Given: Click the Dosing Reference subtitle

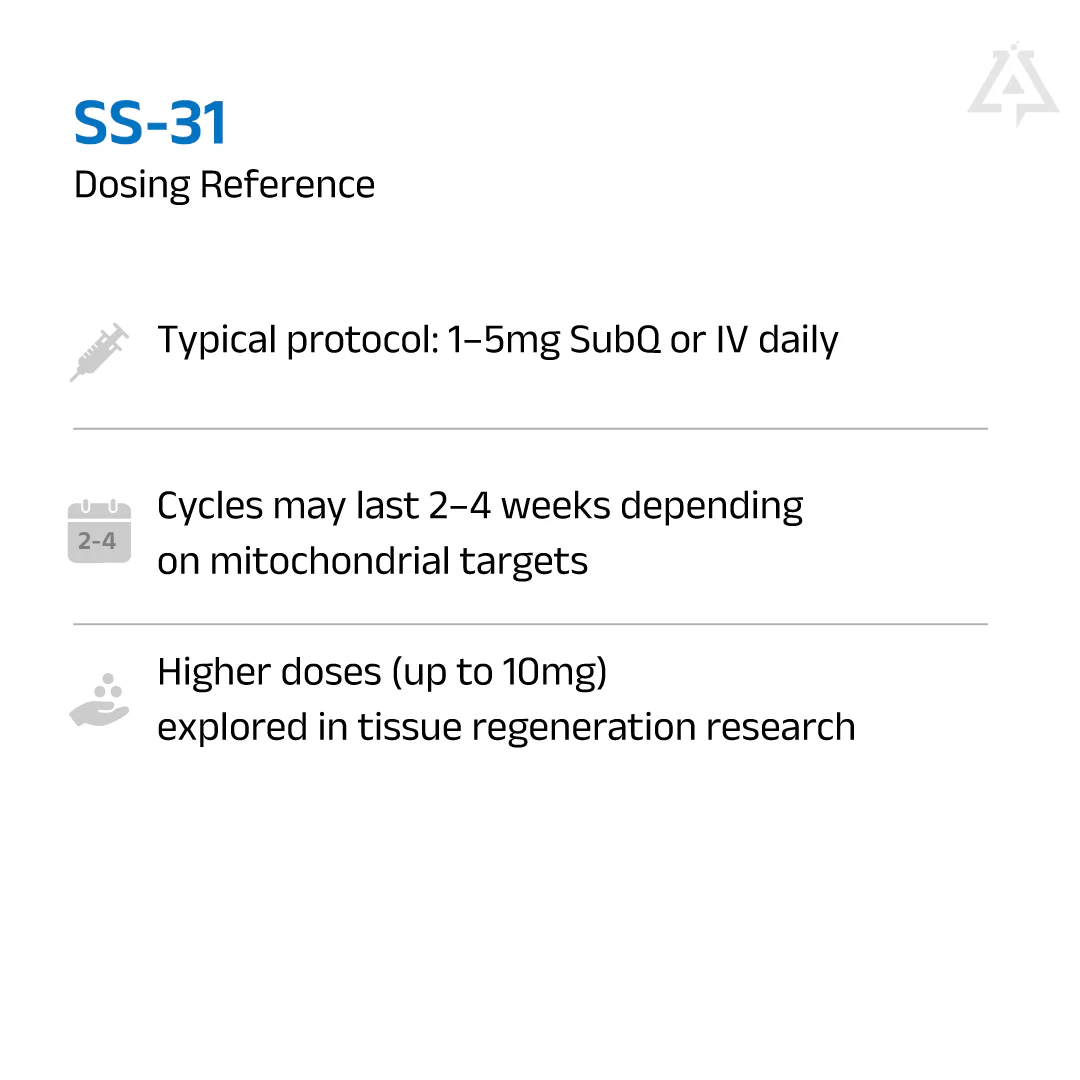Looking at the screenshot, I should (x=224, y=185).
